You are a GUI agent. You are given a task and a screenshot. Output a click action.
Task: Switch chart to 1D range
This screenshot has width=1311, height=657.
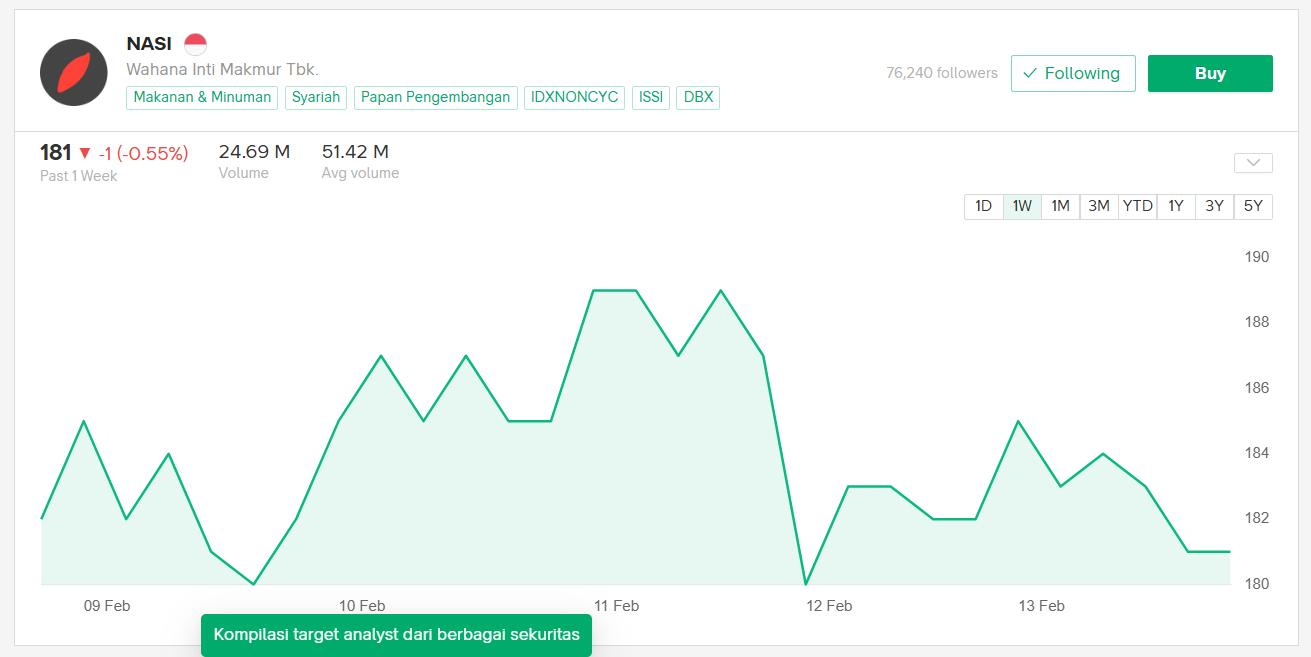pos(983,206)
